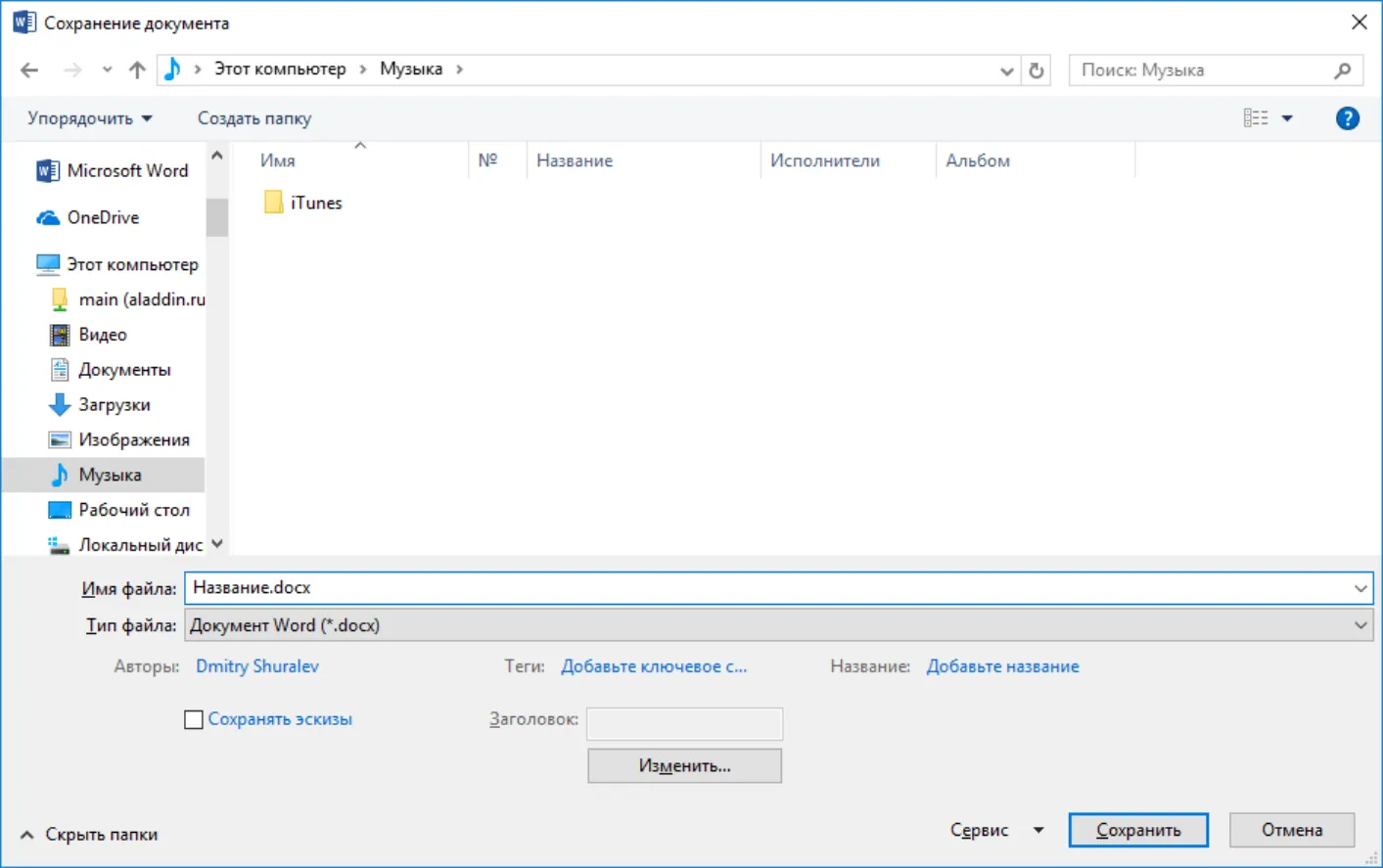
Task: Open the Загрузки folder in sidebar
Action: pos(100,405)
